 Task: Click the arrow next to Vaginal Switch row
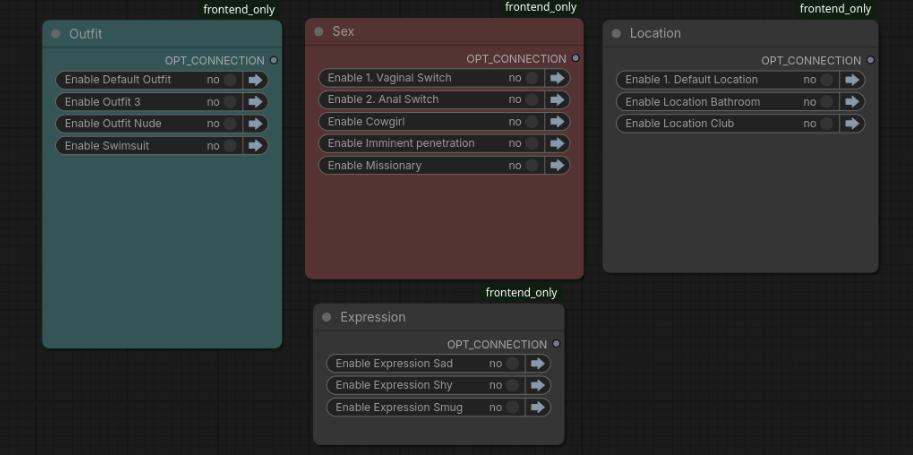(x=557, y=78)
